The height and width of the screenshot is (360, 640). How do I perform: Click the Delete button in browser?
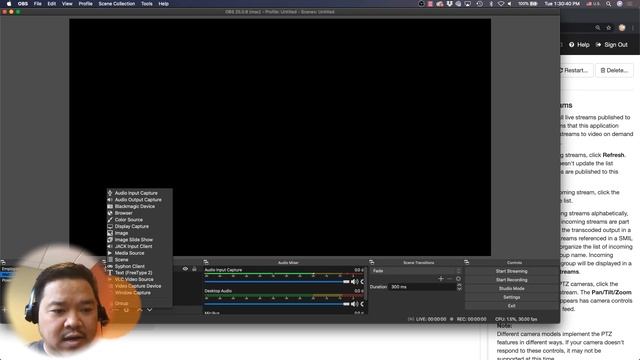click(x=614, y=70)
